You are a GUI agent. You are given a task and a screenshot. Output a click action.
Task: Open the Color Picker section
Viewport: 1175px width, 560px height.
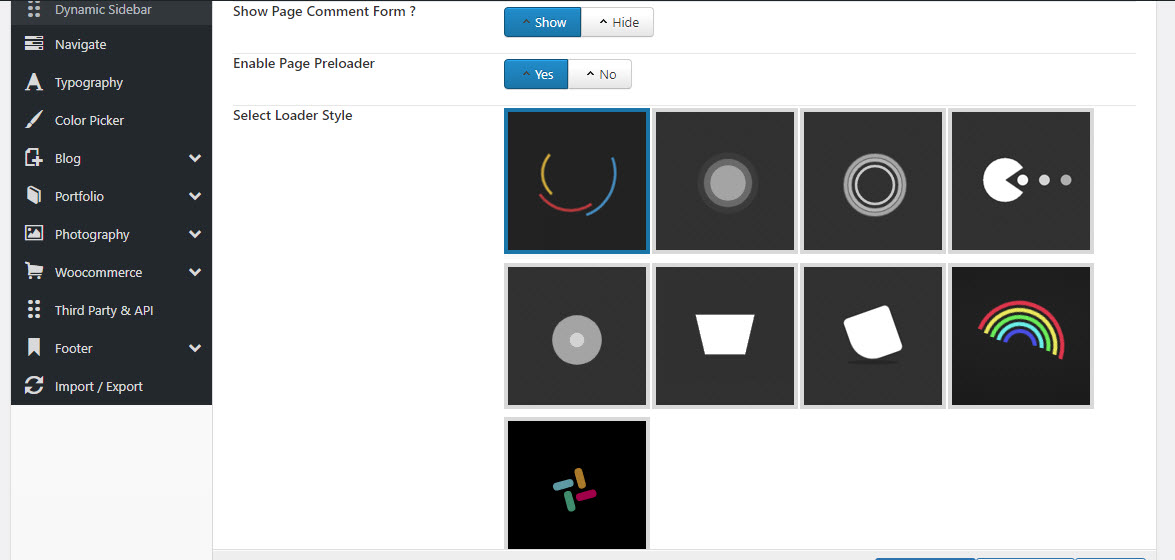pos(112,120)
